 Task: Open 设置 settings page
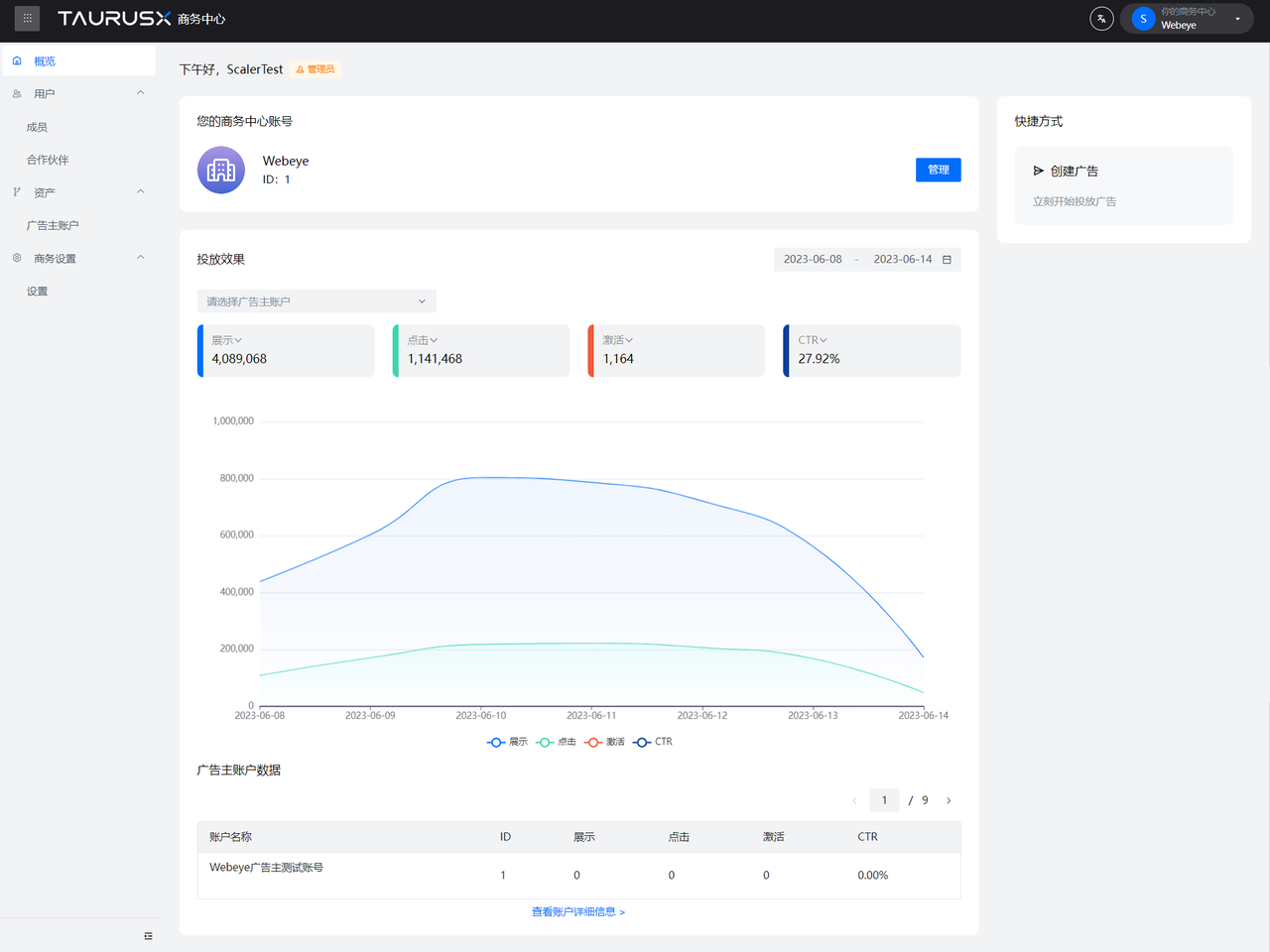coord(37,292)
